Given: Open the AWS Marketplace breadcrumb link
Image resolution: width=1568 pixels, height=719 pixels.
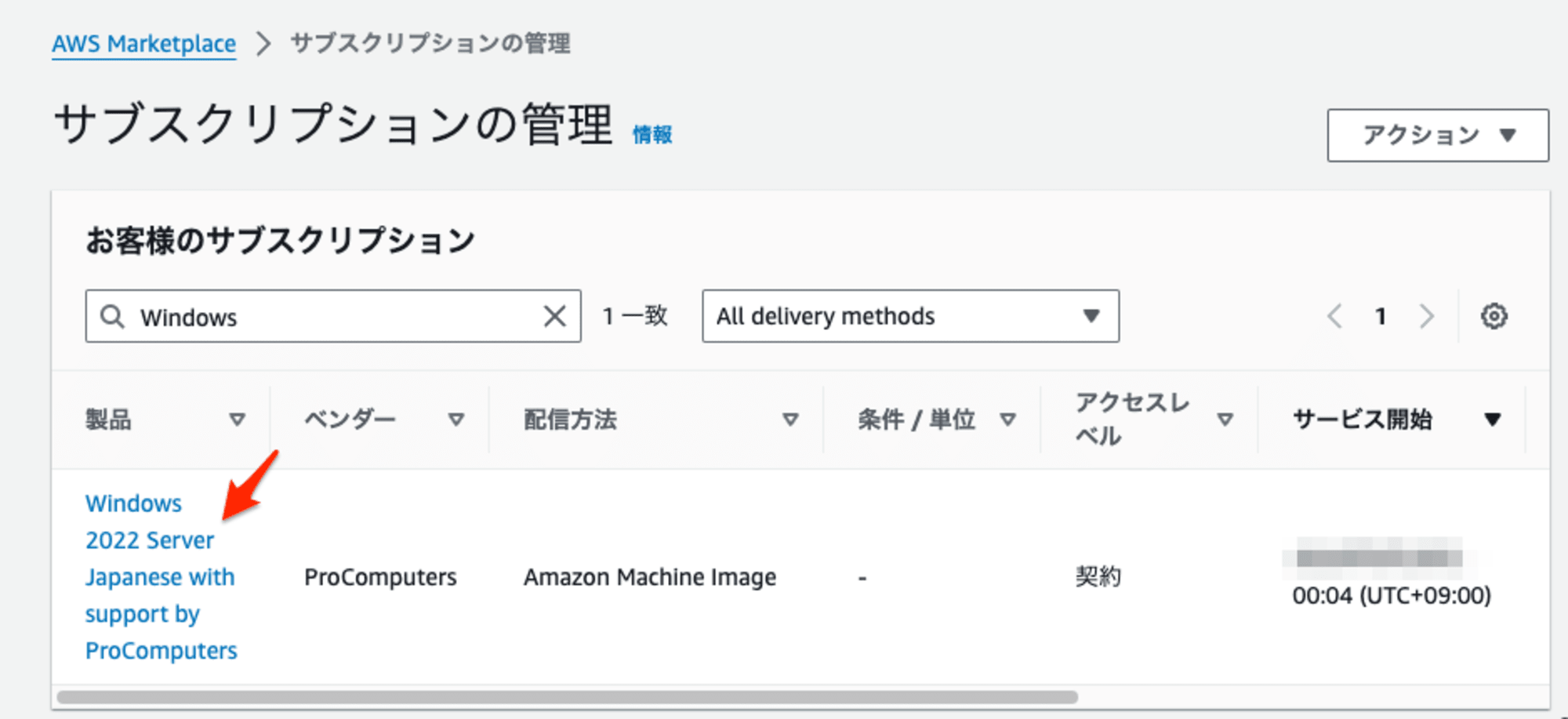Looking at the screenshot, I should click(143, 44).
